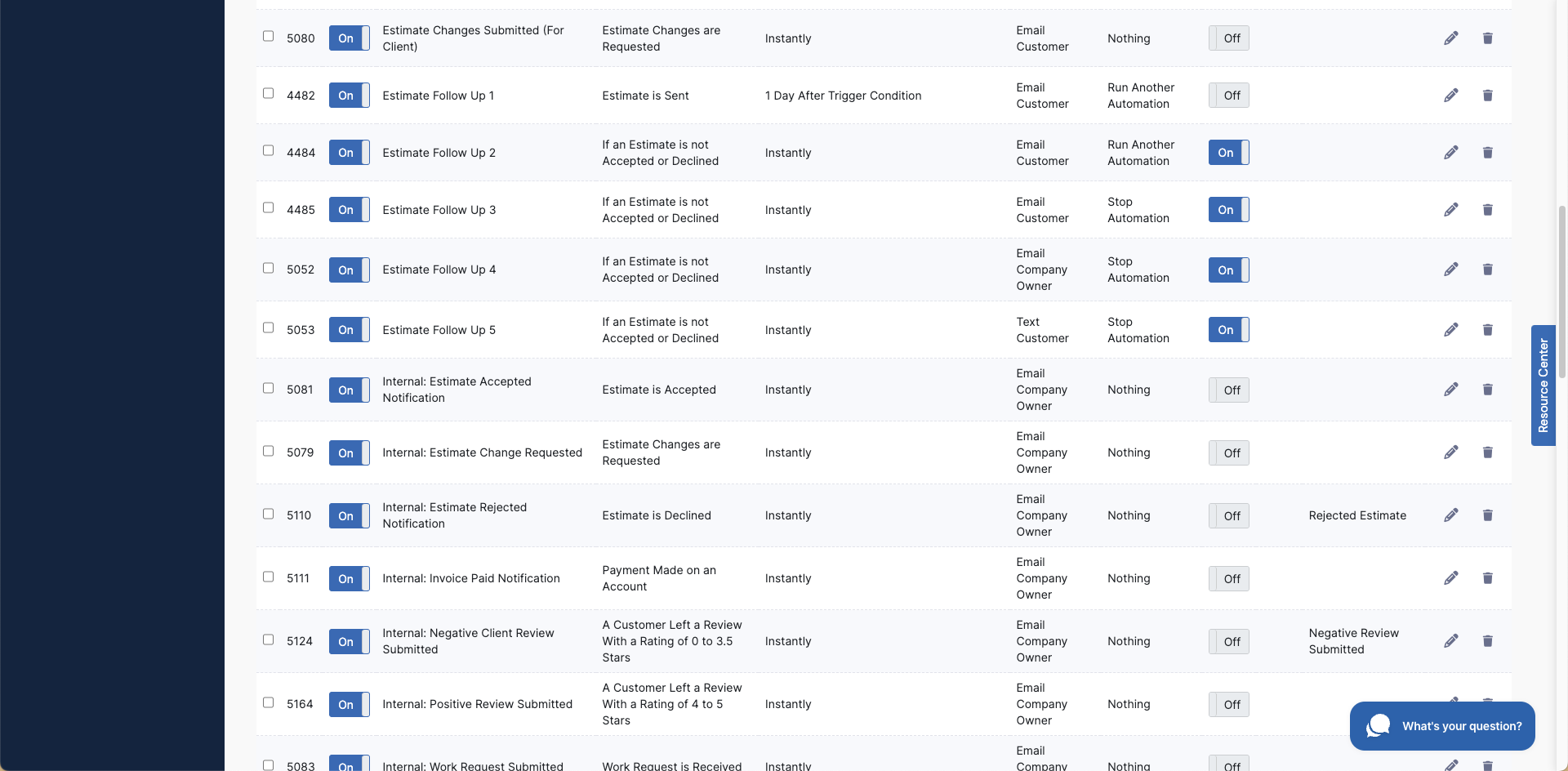Edit Estimate Follow Up 3 with the pencil icon
Image resolution: width=1568 pixels, height=771 pixels.
(1450, 210)
